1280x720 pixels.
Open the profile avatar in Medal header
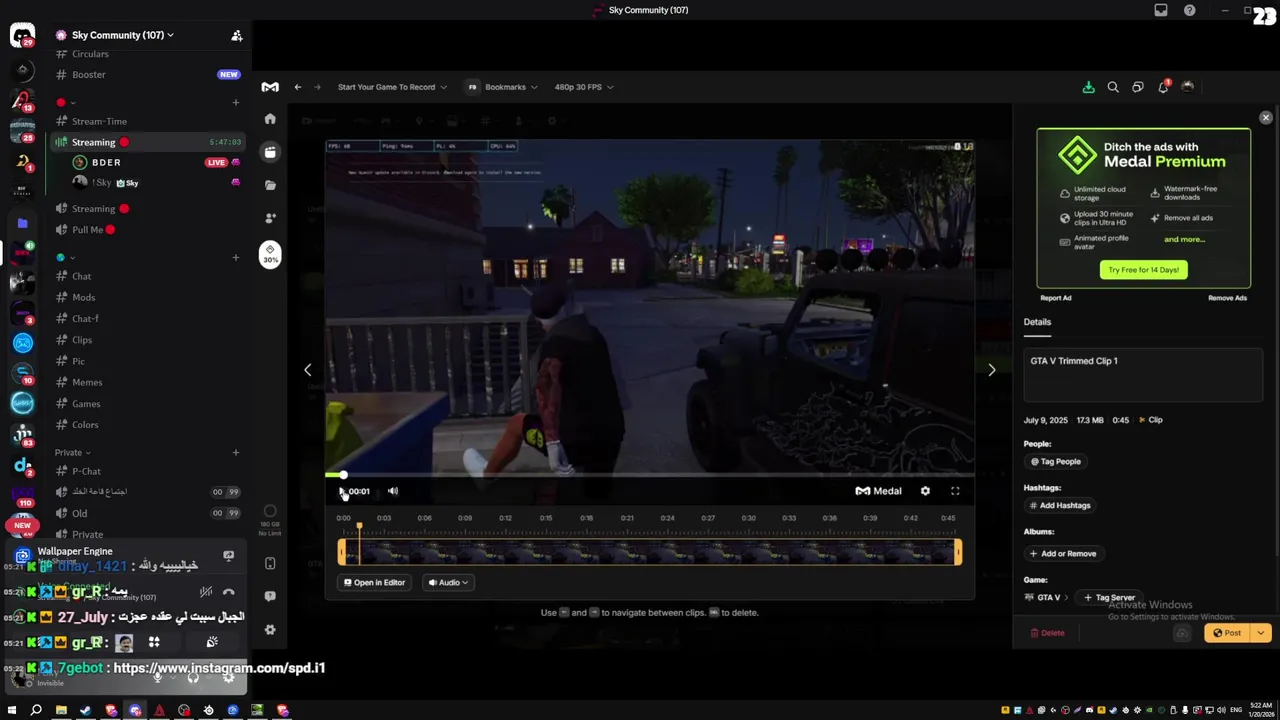1187,87
